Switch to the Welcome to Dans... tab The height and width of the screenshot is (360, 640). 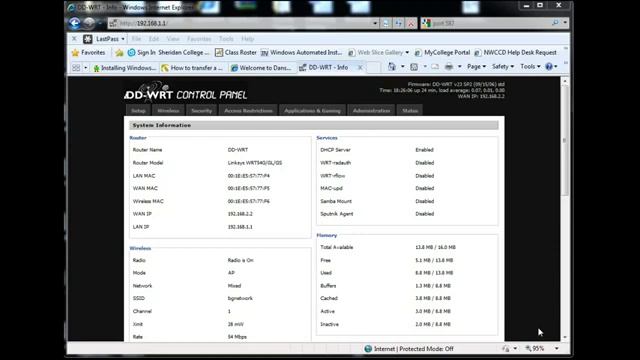[261, 68]
